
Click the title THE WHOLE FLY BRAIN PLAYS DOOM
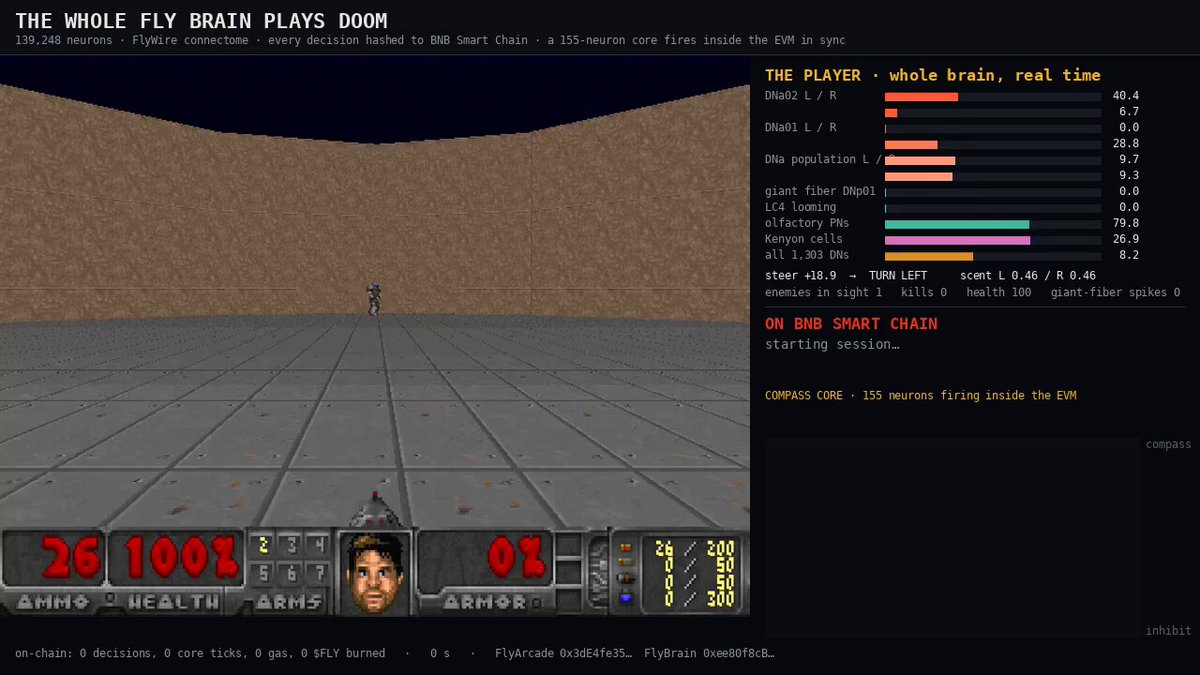coord(201,21)
